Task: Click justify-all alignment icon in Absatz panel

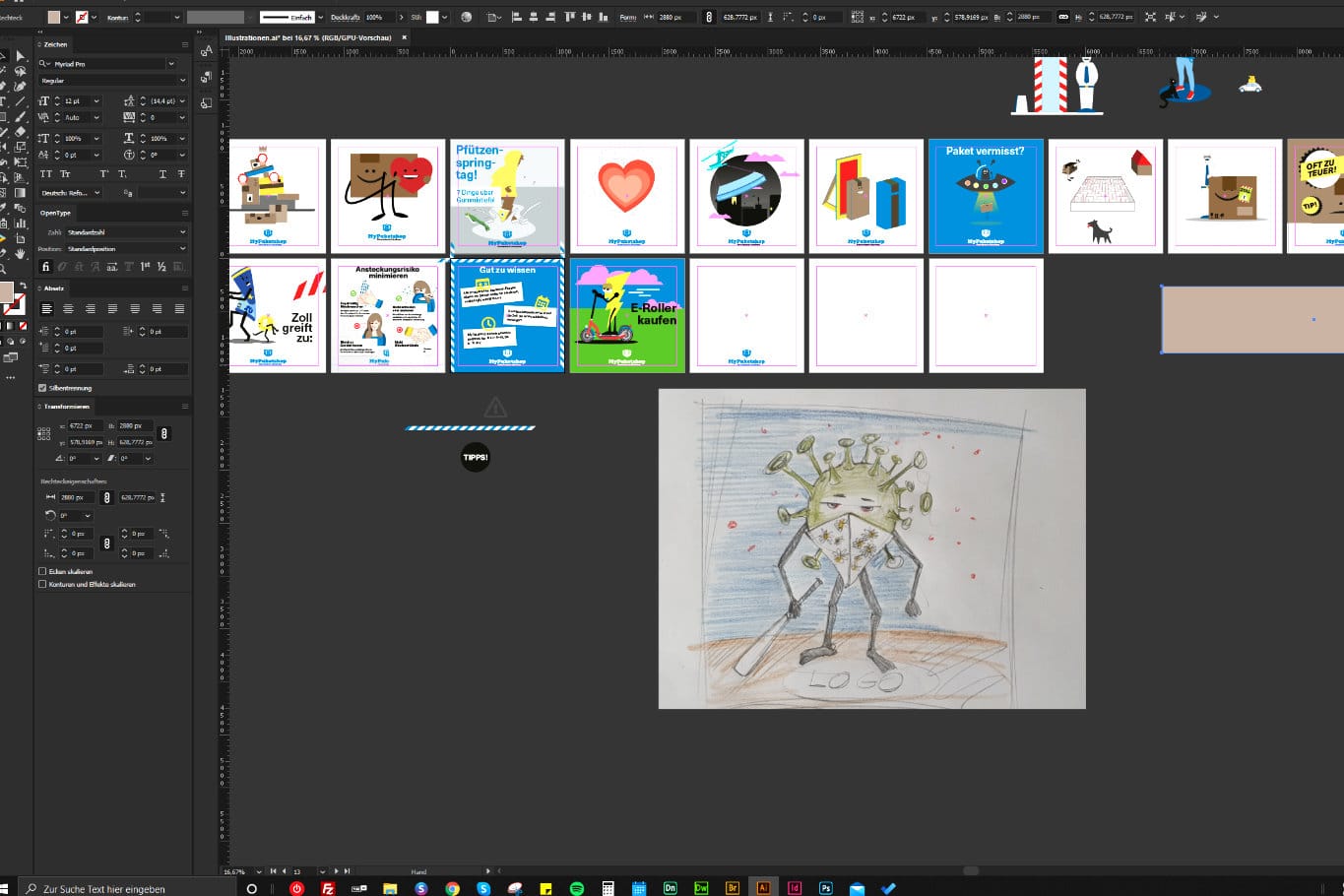Action: 179,308
